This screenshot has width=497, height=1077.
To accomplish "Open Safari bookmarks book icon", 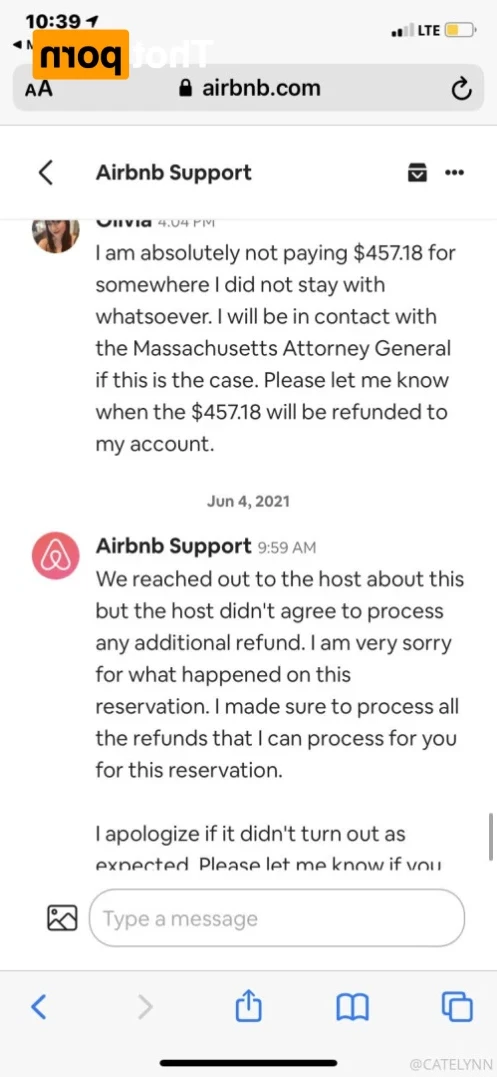I will tap(353, 1008).
